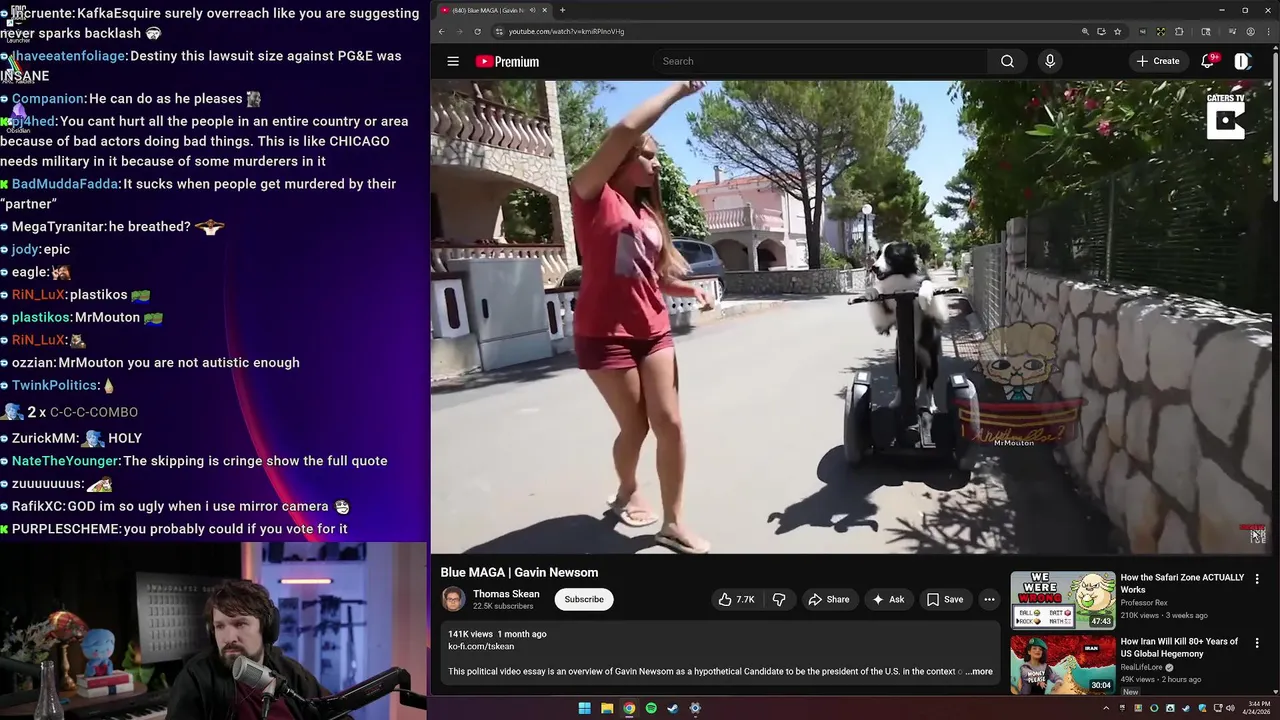This screenshot has width=1280, height=720.
Task: Open Chrome three-dot menu
Action: click(x=1268, y=31)
